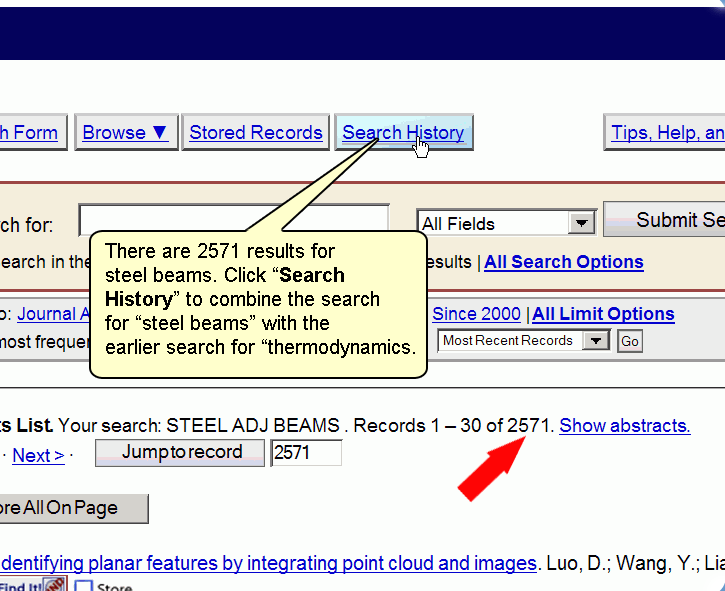Screen dimensions: 725x591
Task: Expand the All Fields dropdown
Action: 582,223
